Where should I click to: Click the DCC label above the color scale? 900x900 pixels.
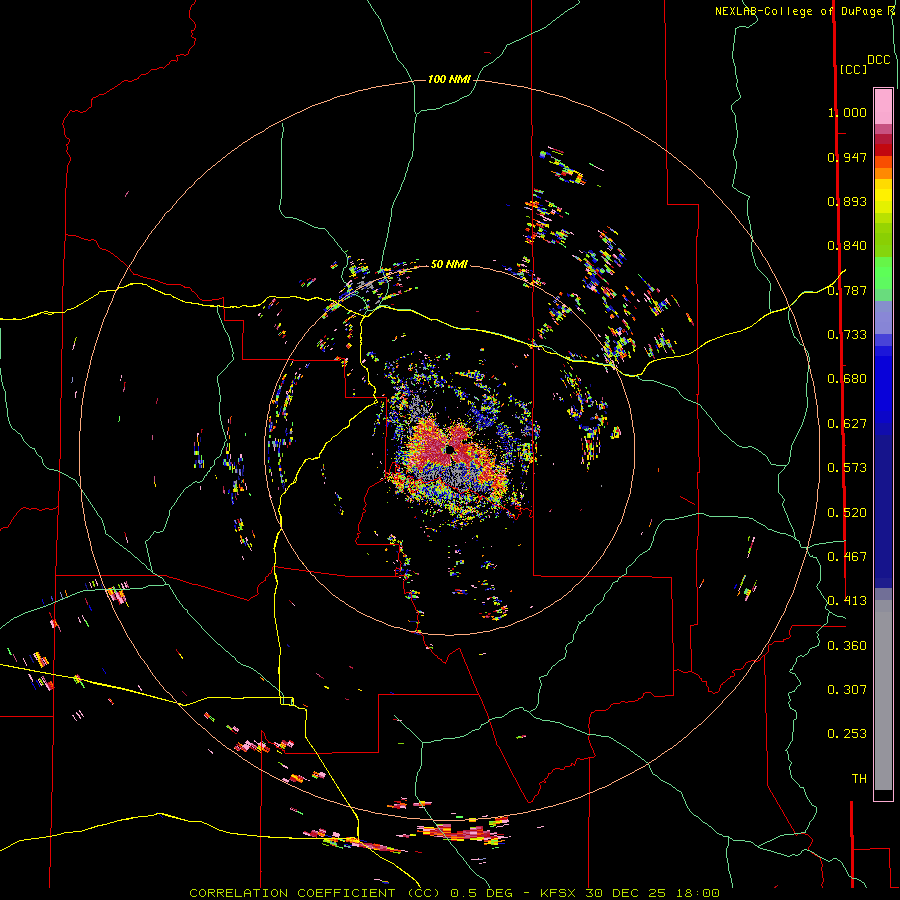pos(878,60)
